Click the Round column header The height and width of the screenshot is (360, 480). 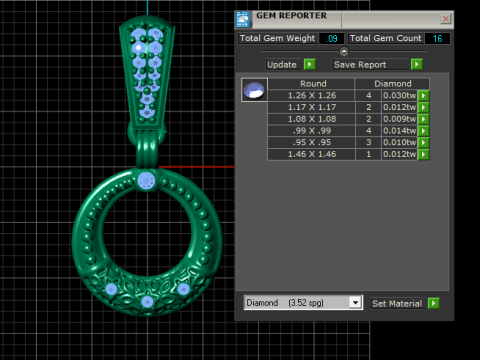312,84
